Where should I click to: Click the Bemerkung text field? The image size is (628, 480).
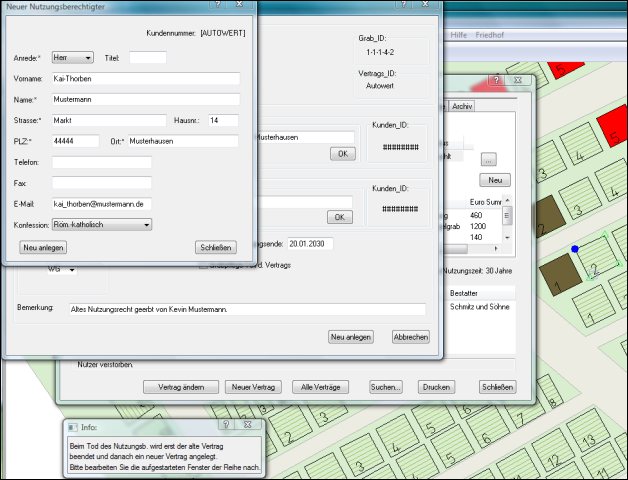pyautogui.click(x=248, y=309)
